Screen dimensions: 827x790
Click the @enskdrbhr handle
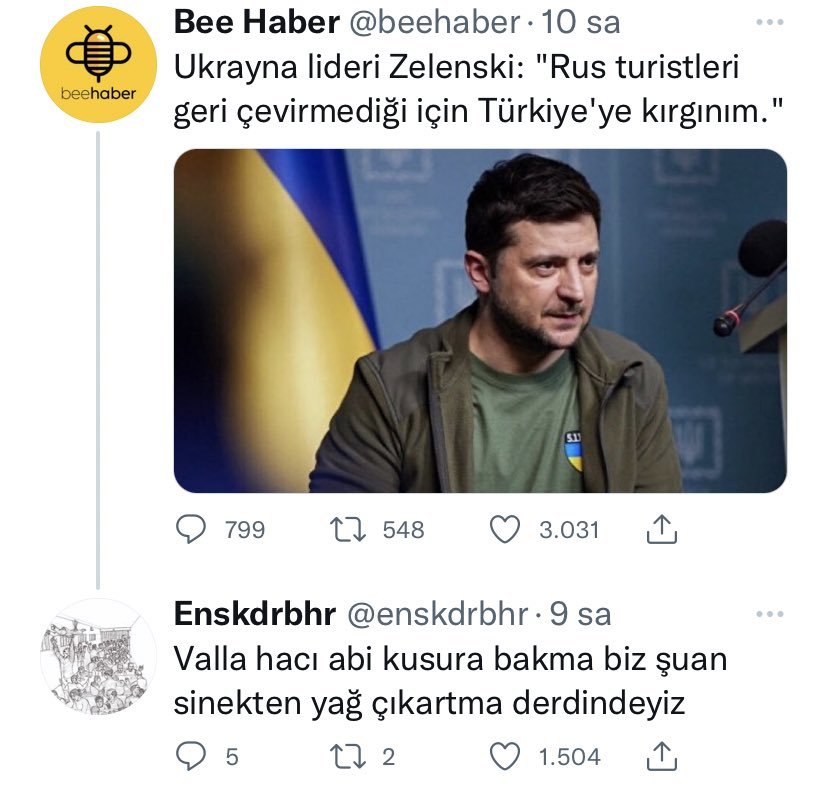point(439,613)
